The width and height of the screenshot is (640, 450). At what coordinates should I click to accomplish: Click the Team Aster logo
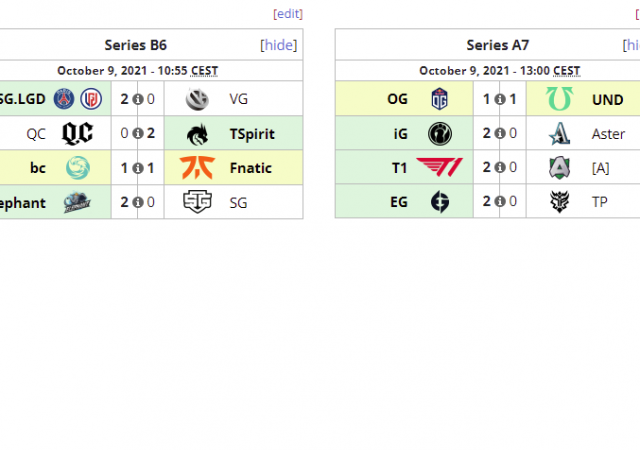558,133
